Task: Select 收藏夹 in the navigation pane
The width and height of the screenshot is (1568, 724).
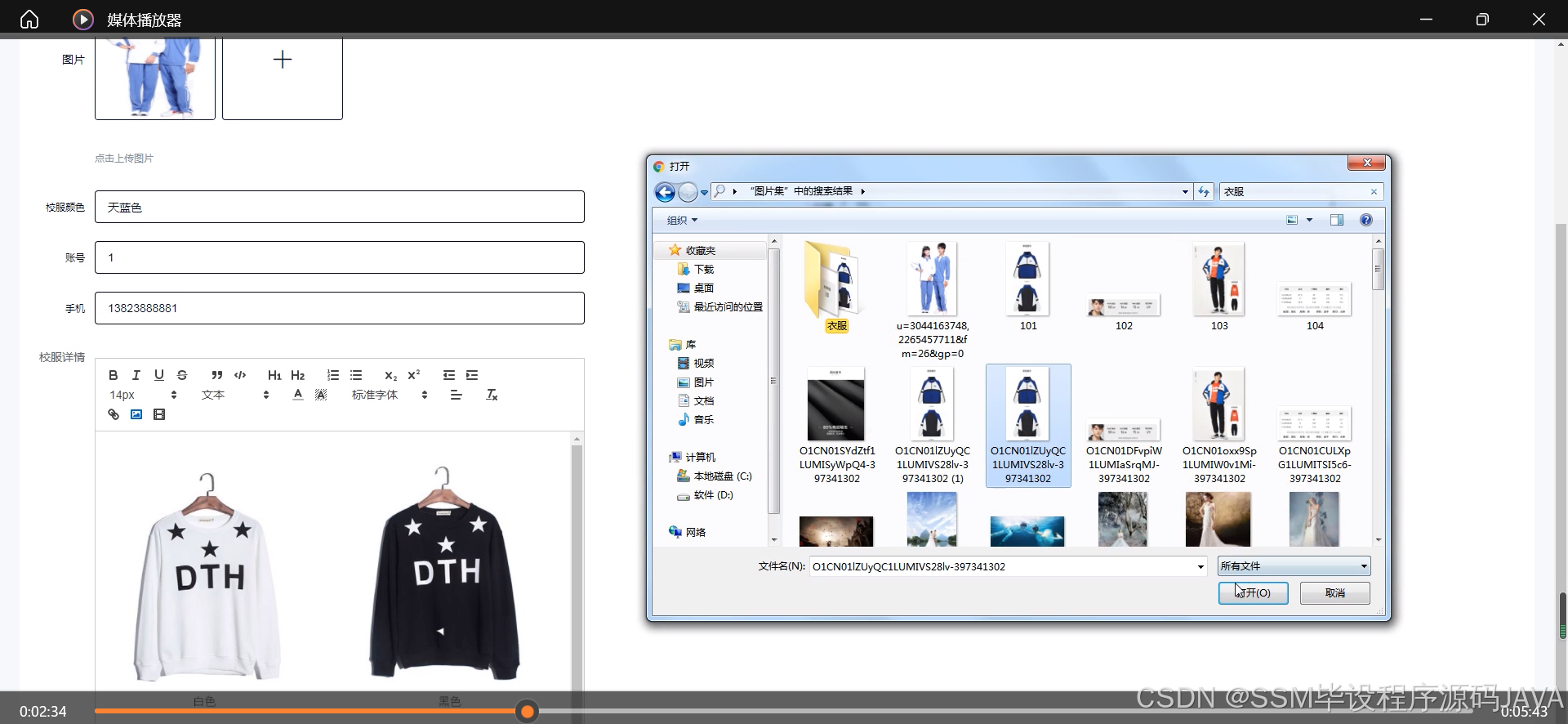Action: [700, 251]
